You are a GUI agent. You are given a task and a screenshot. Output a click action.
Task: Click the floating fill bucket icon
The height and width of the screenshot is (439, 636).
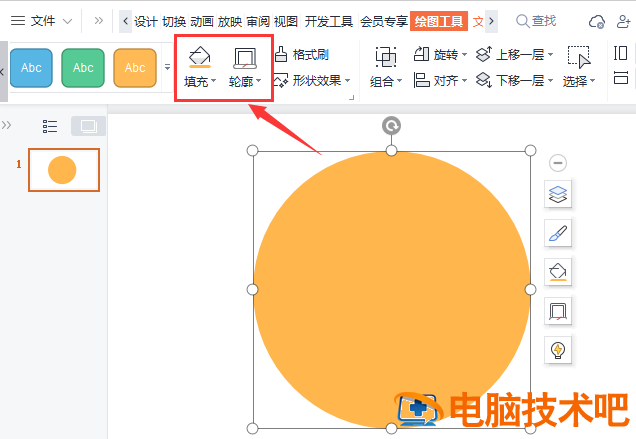point(558,272)
